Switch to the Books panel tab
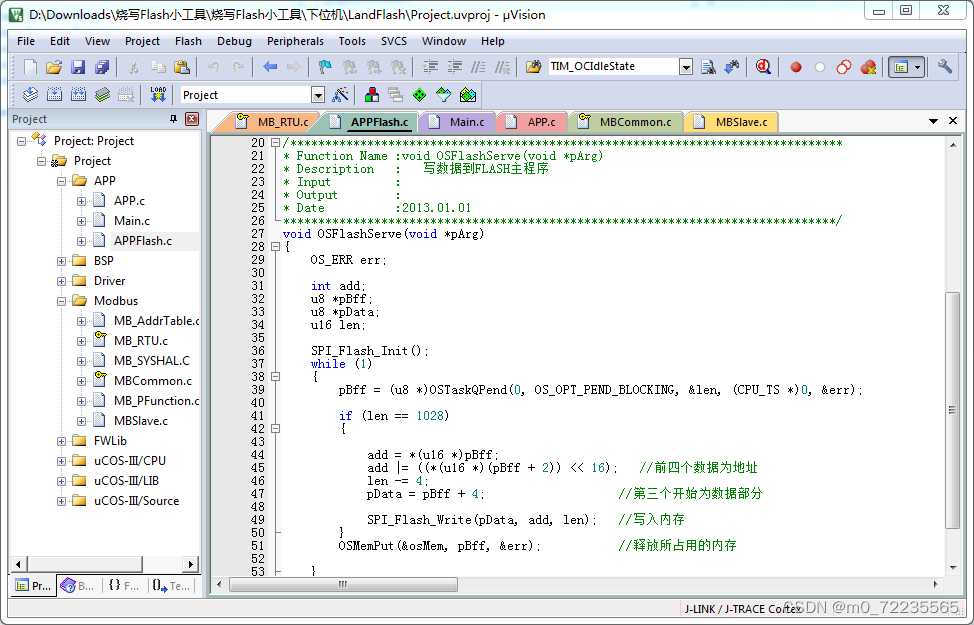Screen dimensions: 974x625 coord(78,585)
